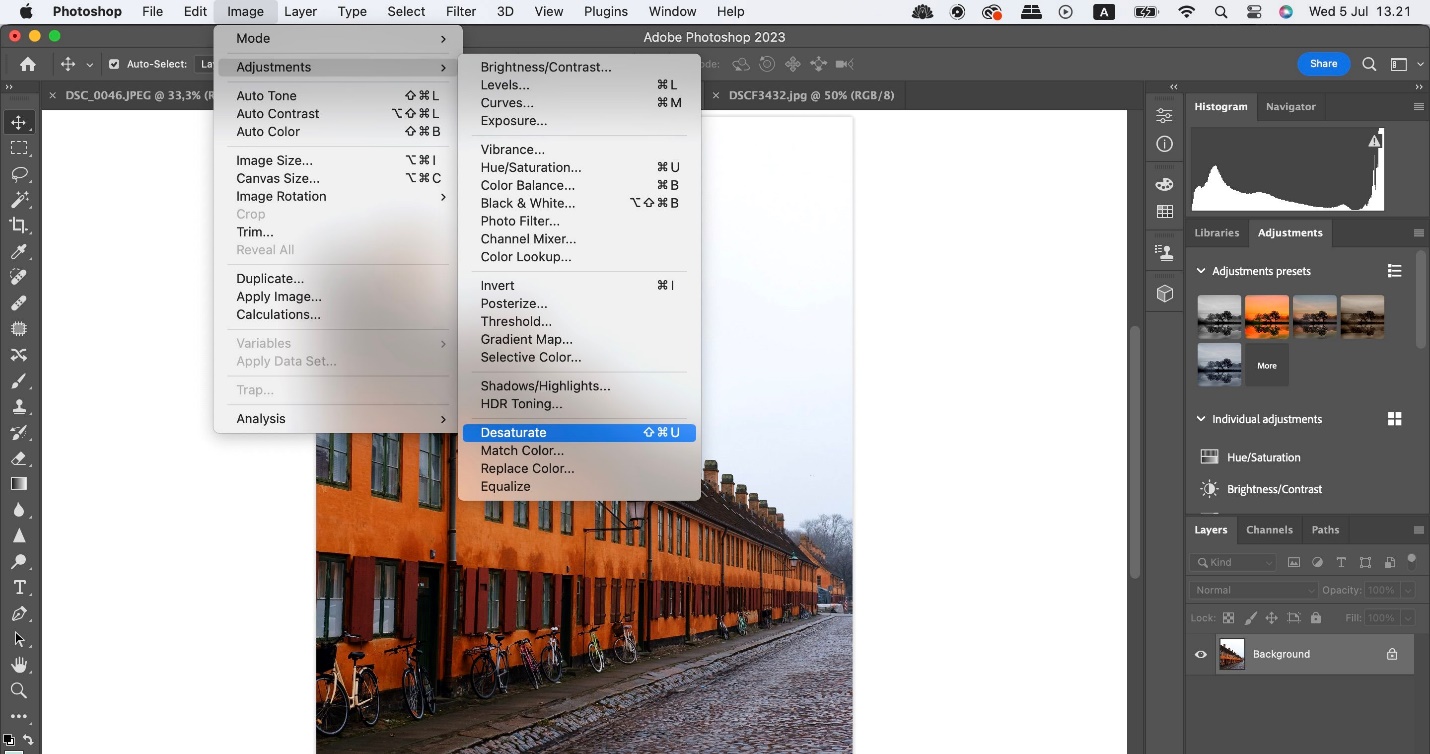This screenshot has width=1430, height=754.
Task: Activate the Horizontal Type tool
Action: [19, 587]
